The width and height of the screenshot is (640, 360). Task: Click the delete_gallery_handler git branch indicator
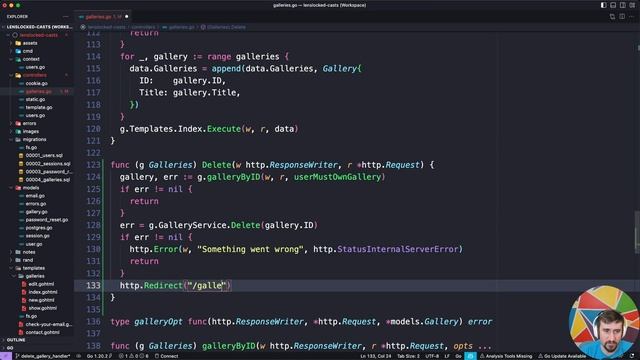(43, 356)
